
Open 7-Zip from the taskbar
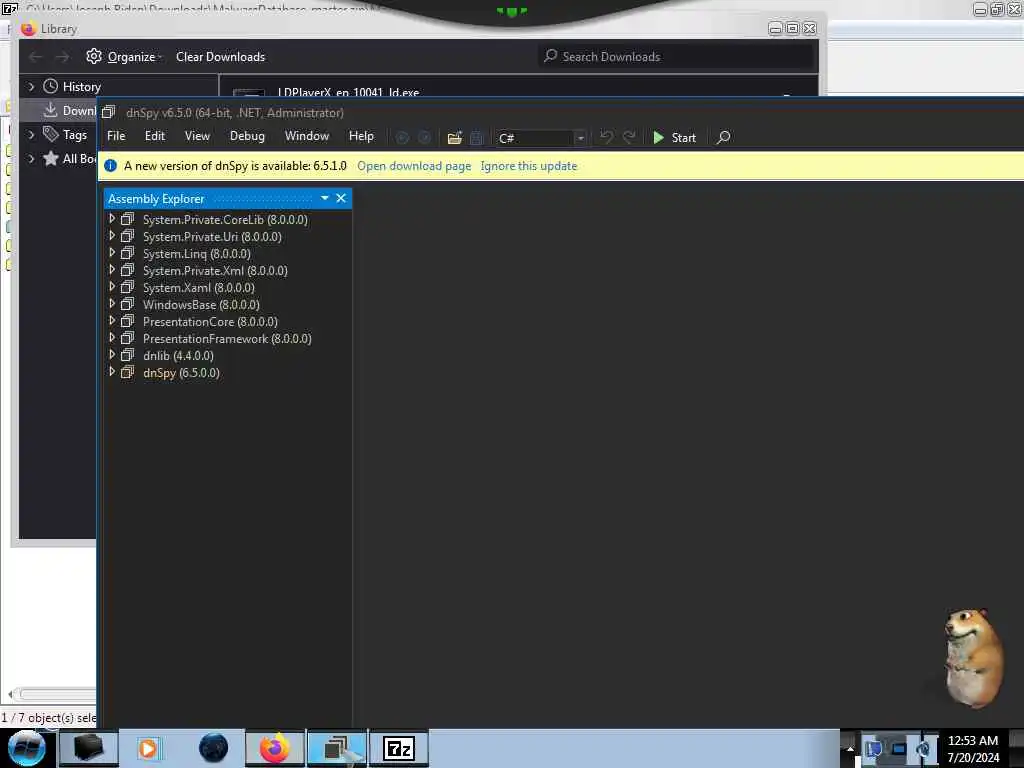coord(399,748)
